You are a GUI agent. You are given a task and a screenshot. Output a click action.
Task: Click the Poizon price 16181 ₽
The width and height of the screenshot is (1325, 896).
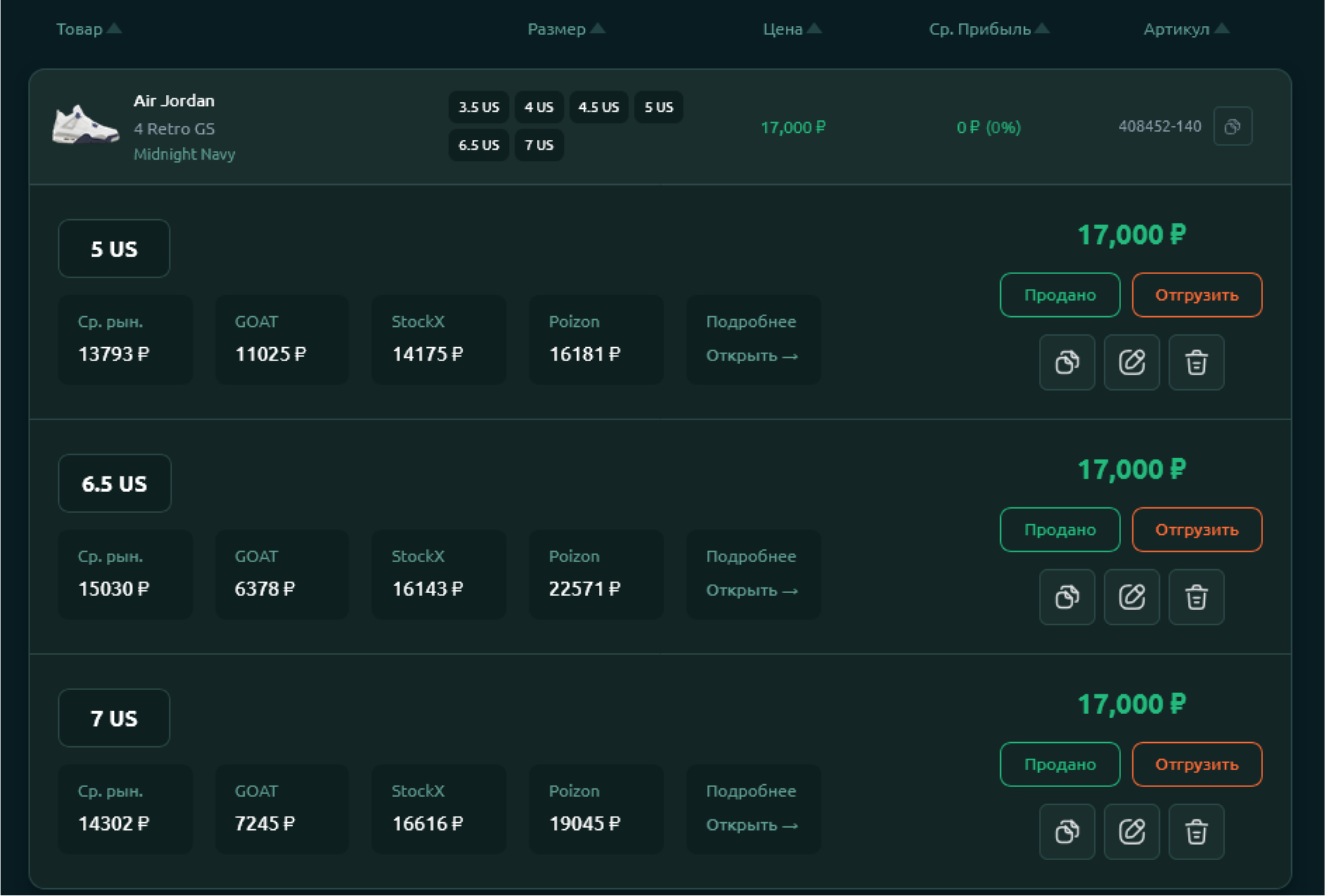point(585,354)
